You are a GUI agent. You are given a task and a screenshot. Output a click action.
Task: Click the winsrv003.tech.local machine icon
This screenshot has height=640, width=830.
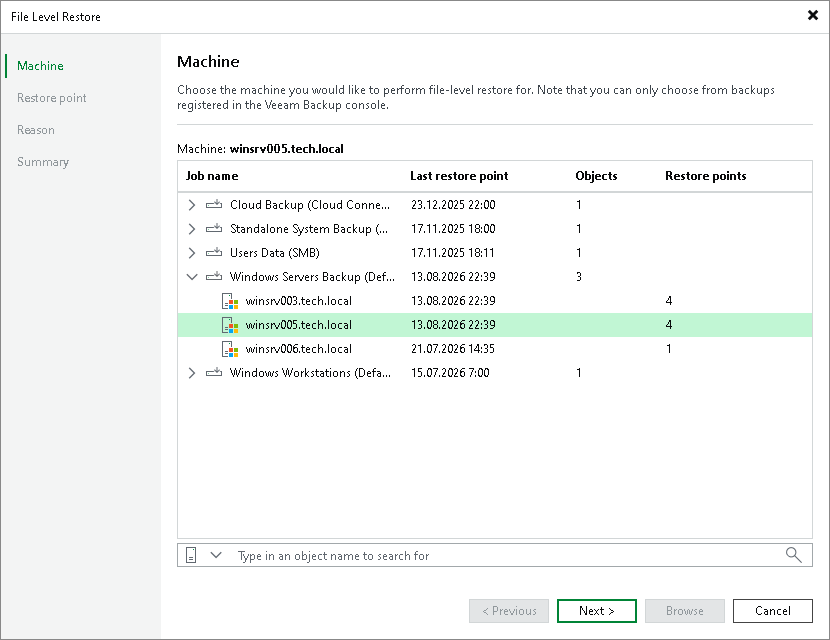point(230,301)
